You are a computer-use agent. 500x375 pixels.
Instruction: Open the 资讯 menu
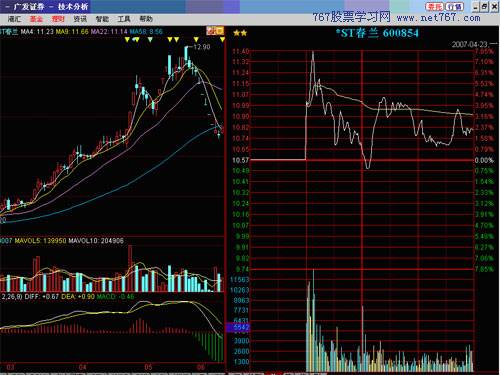click(x=80, y=19)
